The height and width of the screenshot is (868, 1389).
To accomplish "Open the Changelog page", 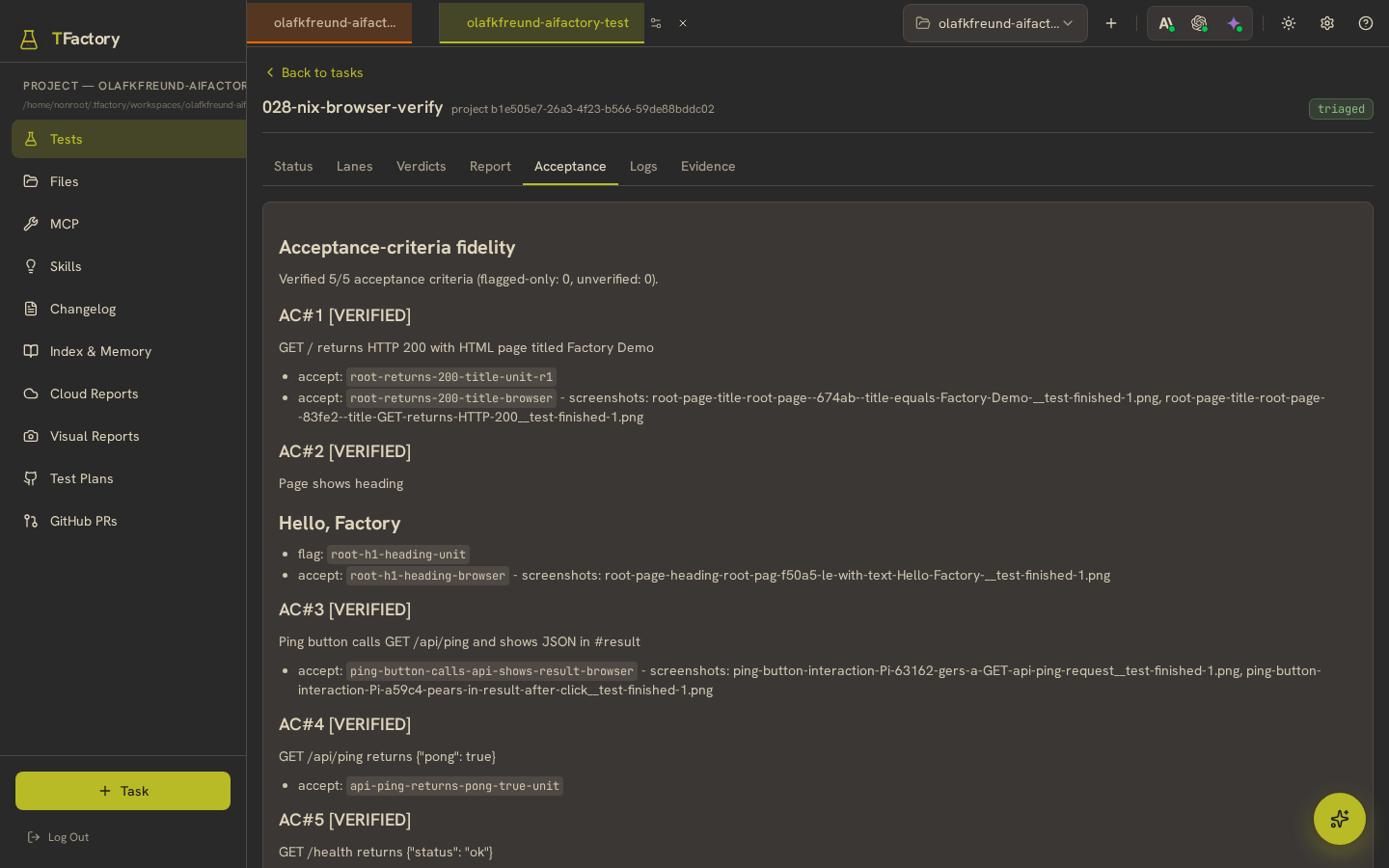I will coord(129,309).
